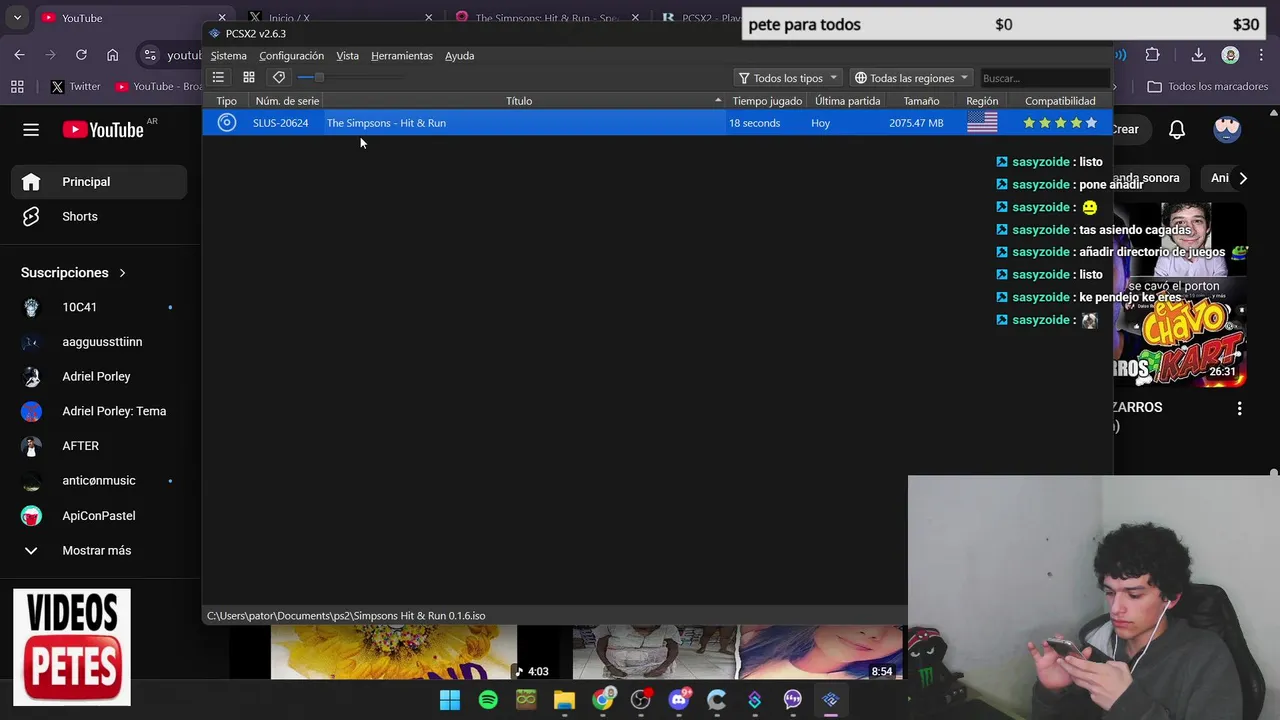Open YouTube hamburger guide menu
Image resolution: width=1280 pixels, height=720 pixels.
click(31, 130)
